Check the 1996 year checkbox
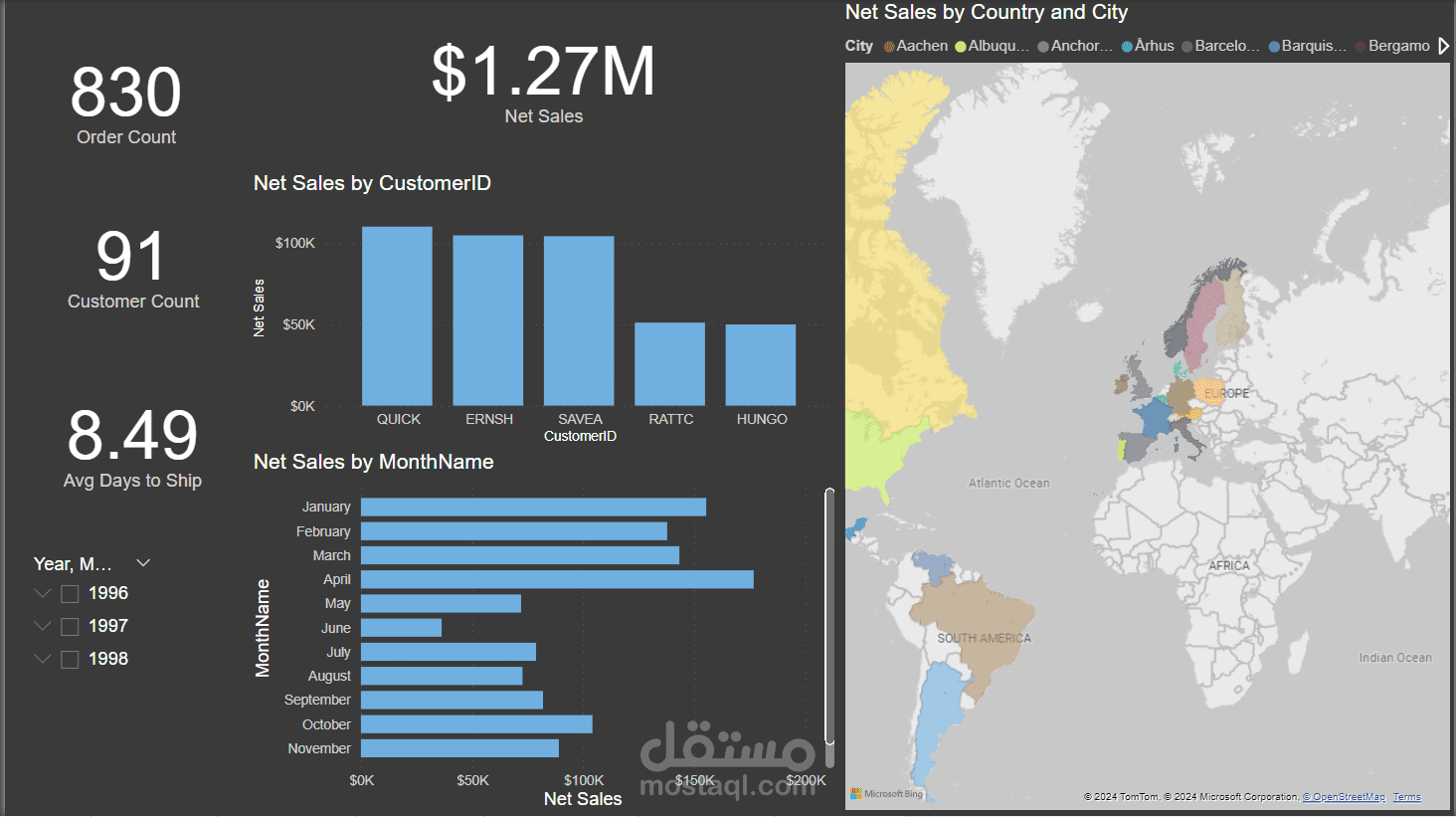Image resolution: width=1456 pixels, height=817 pixels. point(70,594)
